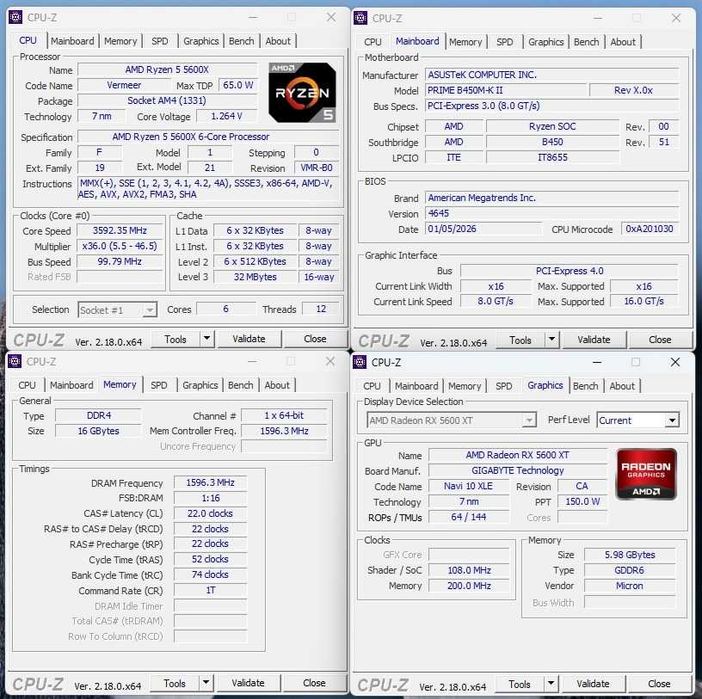Click Validate in the Memory window

[248, 683]
